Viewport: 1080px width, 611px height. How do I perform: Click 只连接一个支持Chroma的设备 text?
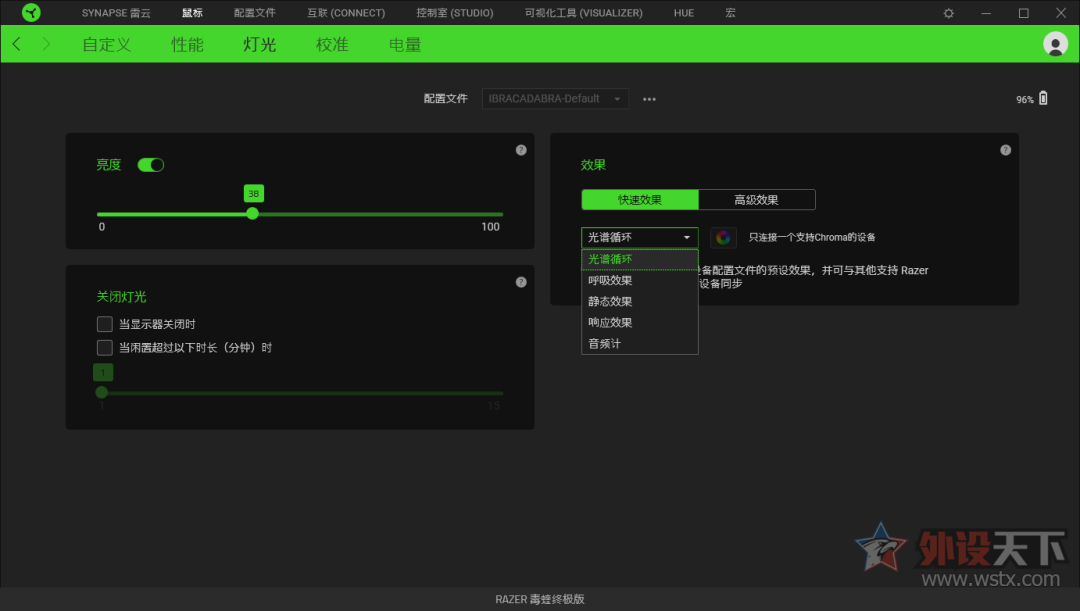click(x=812, y=238)
